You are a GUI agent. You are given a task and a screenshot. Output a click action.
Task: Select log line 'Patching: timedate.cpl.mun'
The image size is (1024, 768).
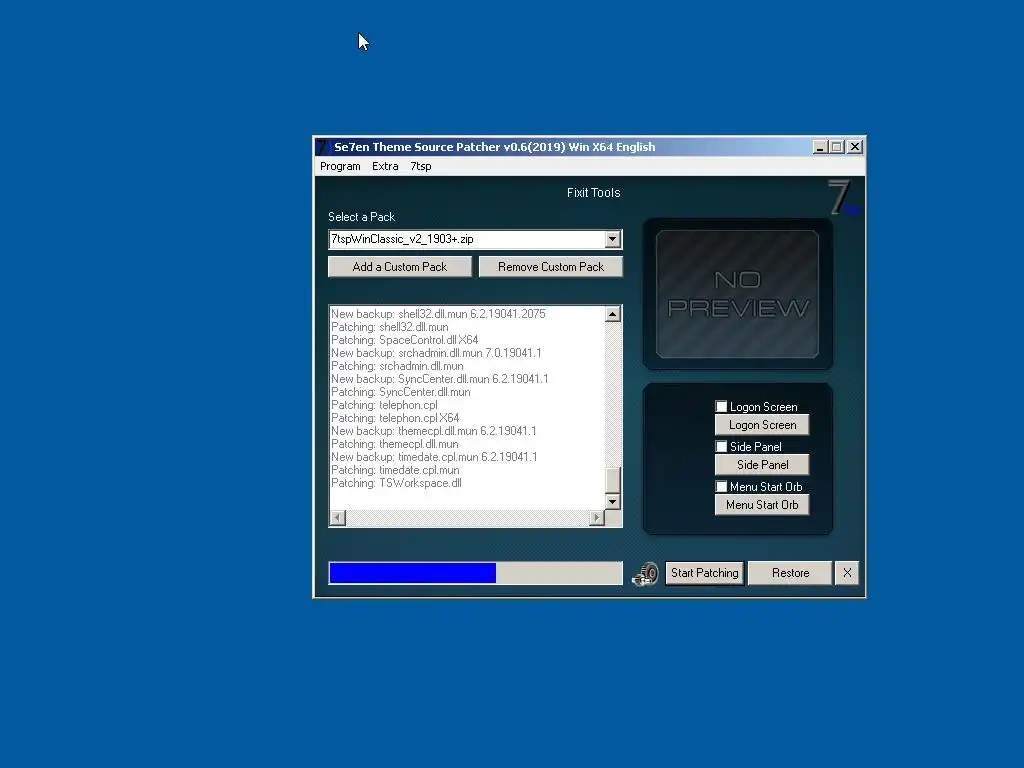tap(395, 470)
